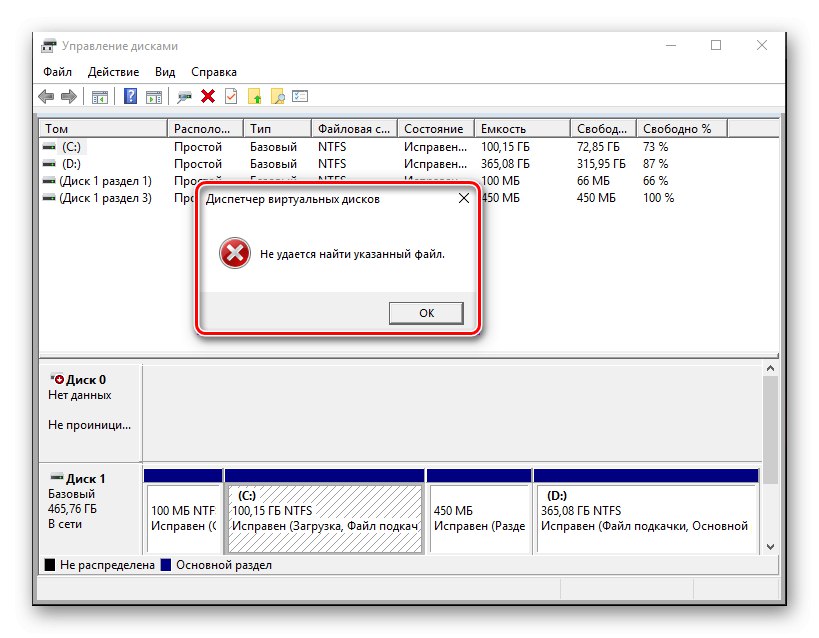Sort by the Емкость column header
This screenshot has height=638, width=819.
tap(522, 129)
